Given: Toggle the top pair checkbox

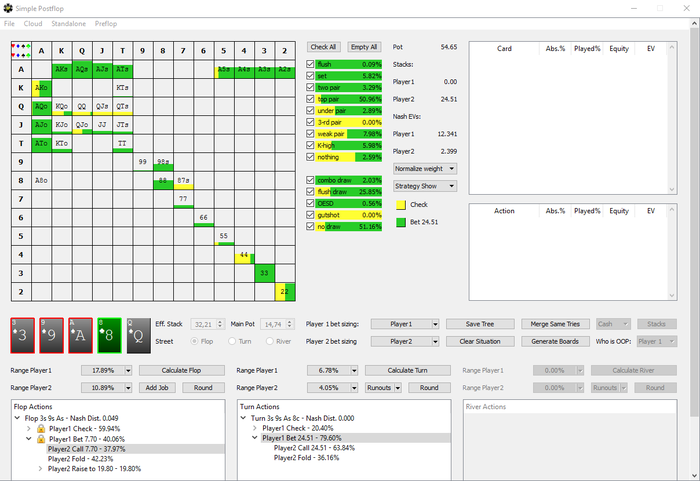Looking at the screenshot, I should click(x=310, y=99).
